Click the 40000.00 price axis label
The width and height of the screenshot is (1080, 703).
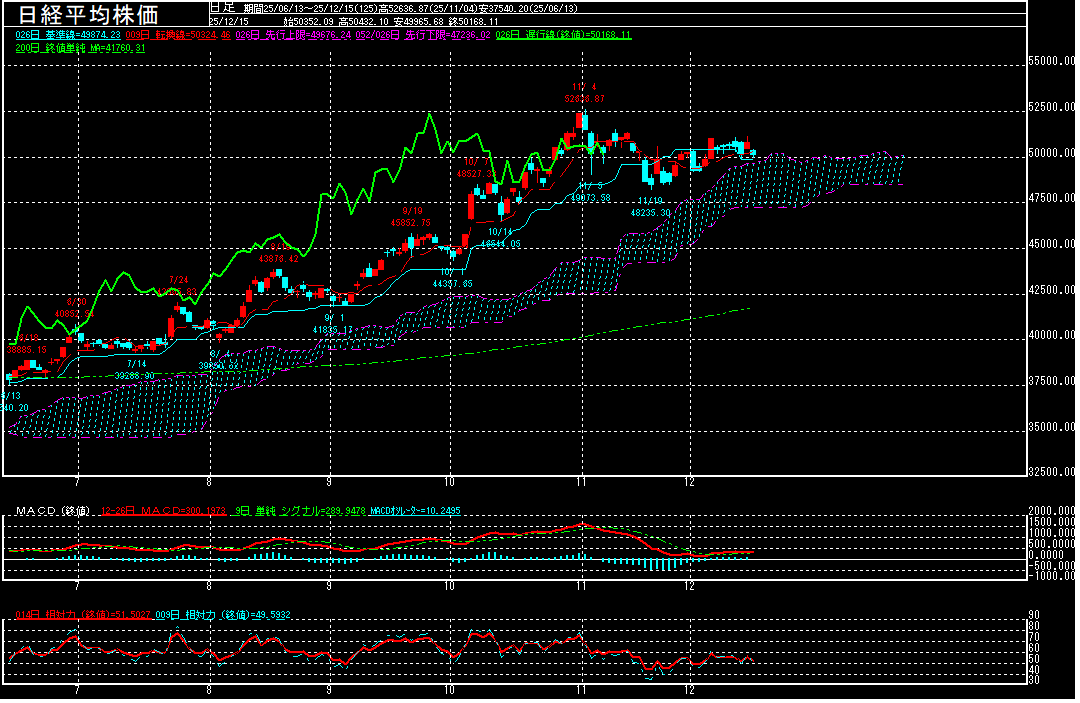pos(1052,336)
